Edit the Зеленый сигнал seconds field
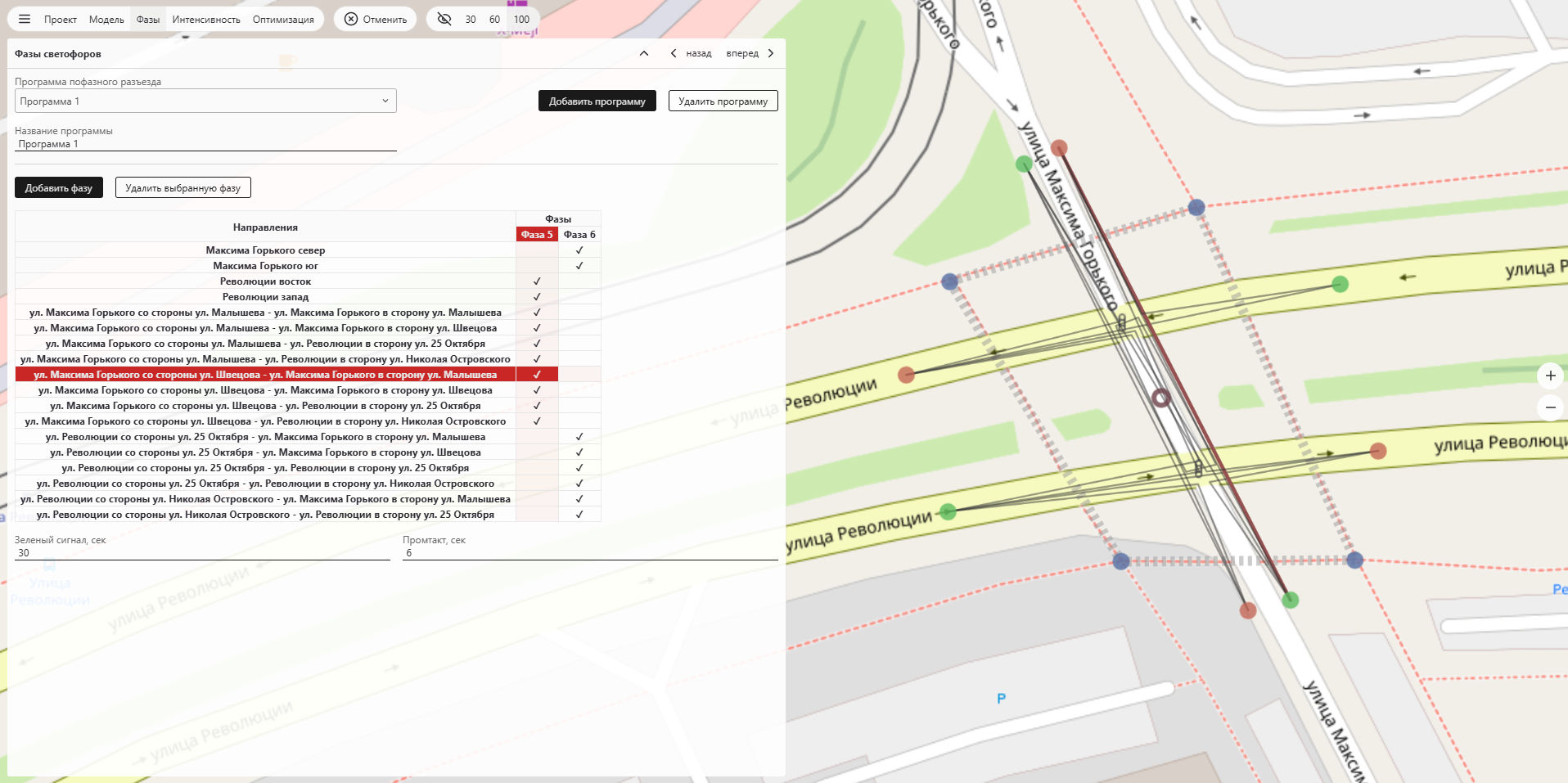The image size is (1568, 783). [x=202, y=553]
